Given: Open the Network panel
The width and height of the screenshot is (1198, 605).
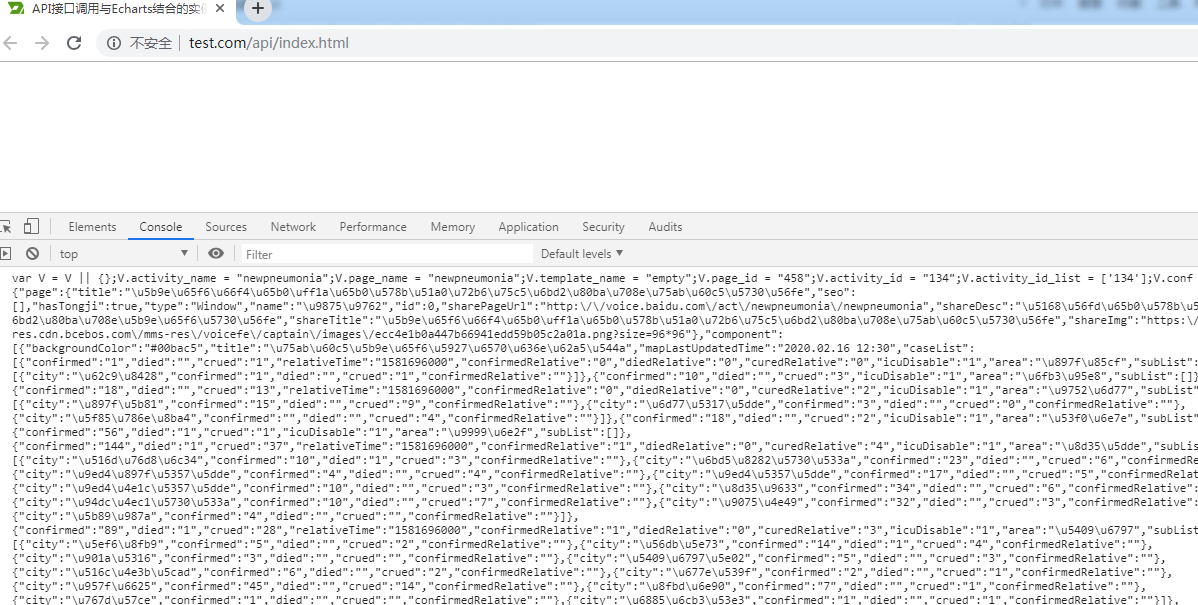Looking at the screenshot, I should click(293, 227).
